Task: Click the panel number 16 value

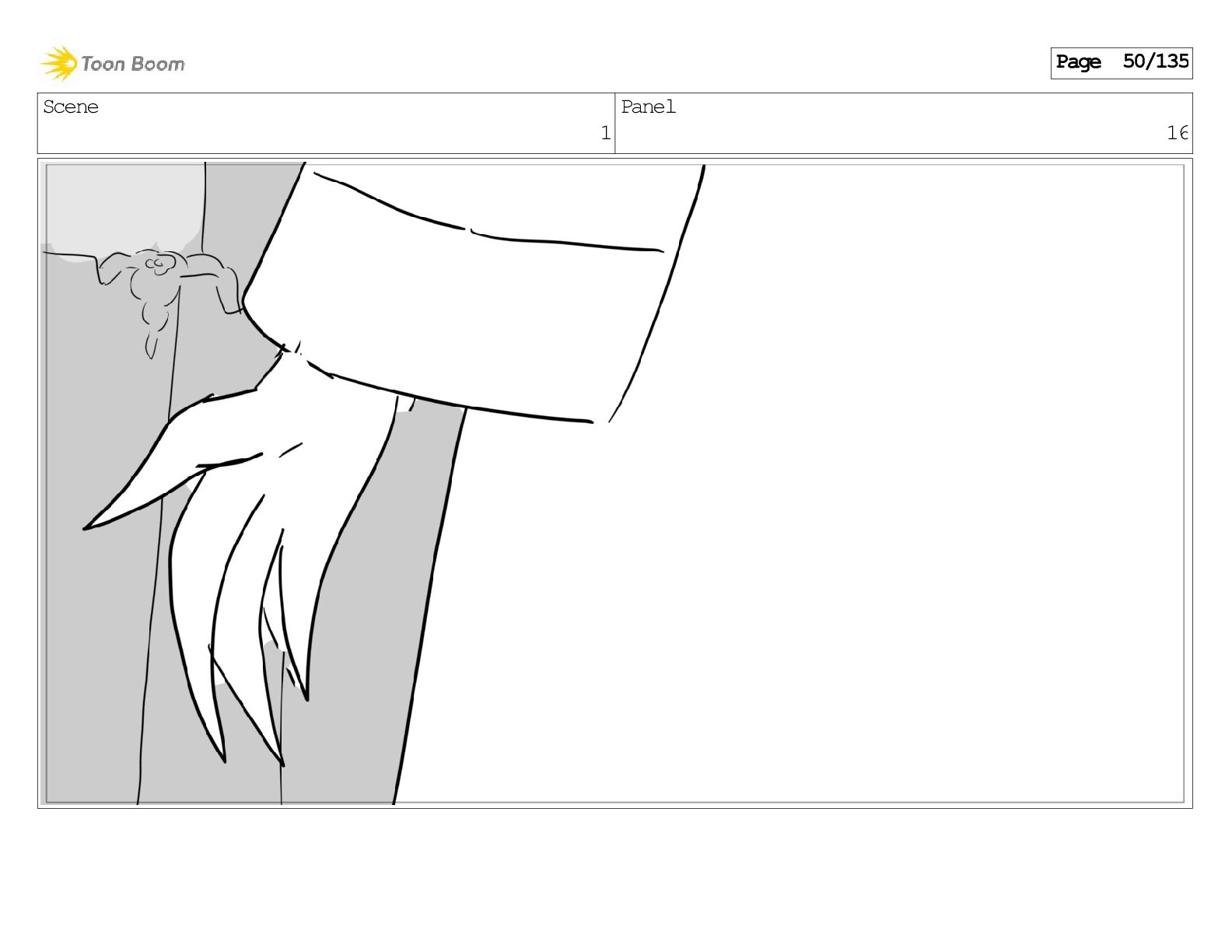Action: tap(1177, 133)
